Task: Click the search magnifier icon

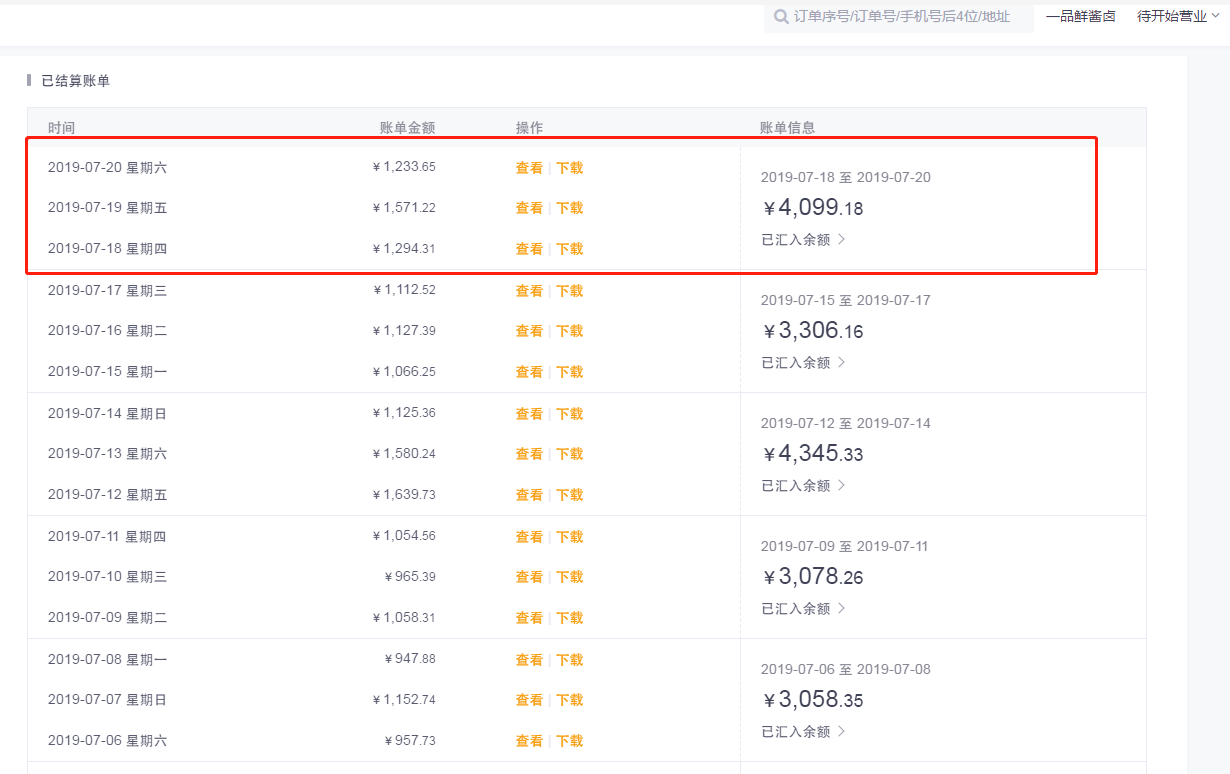Action: [781, 17]
